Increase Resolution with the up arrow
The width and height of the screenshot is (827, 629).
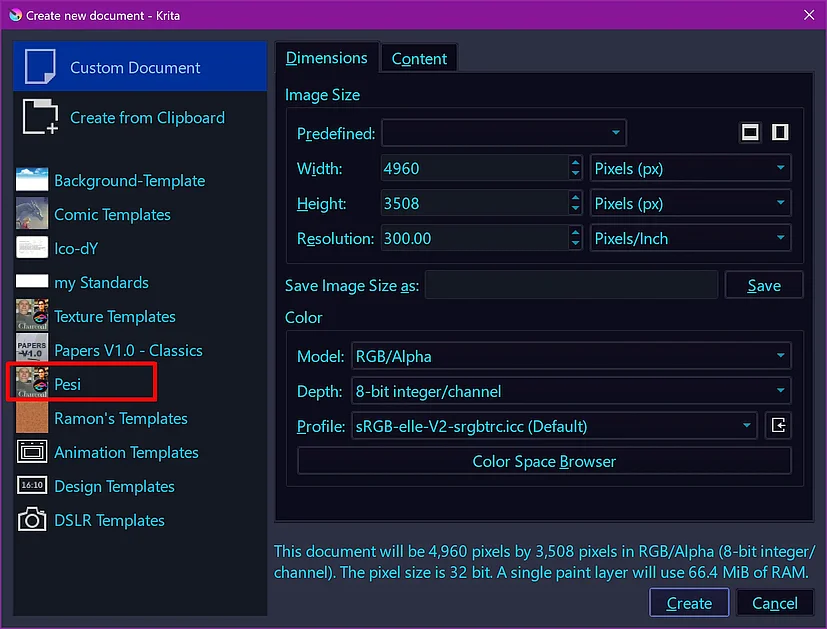pos(575,232)
